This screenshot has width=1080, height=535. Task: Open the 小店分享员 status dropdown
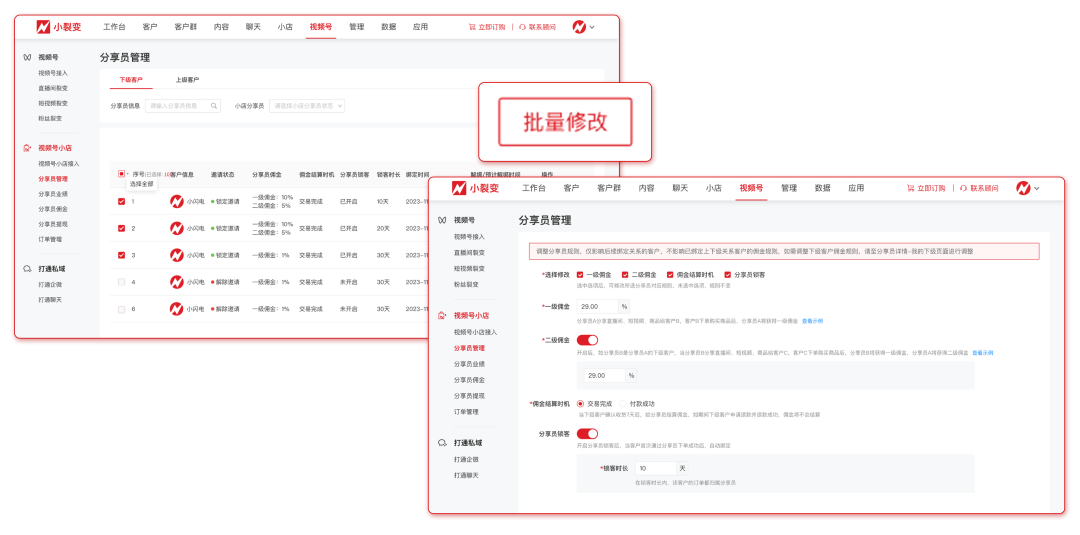pyautogui.click(x=308, y=105)
